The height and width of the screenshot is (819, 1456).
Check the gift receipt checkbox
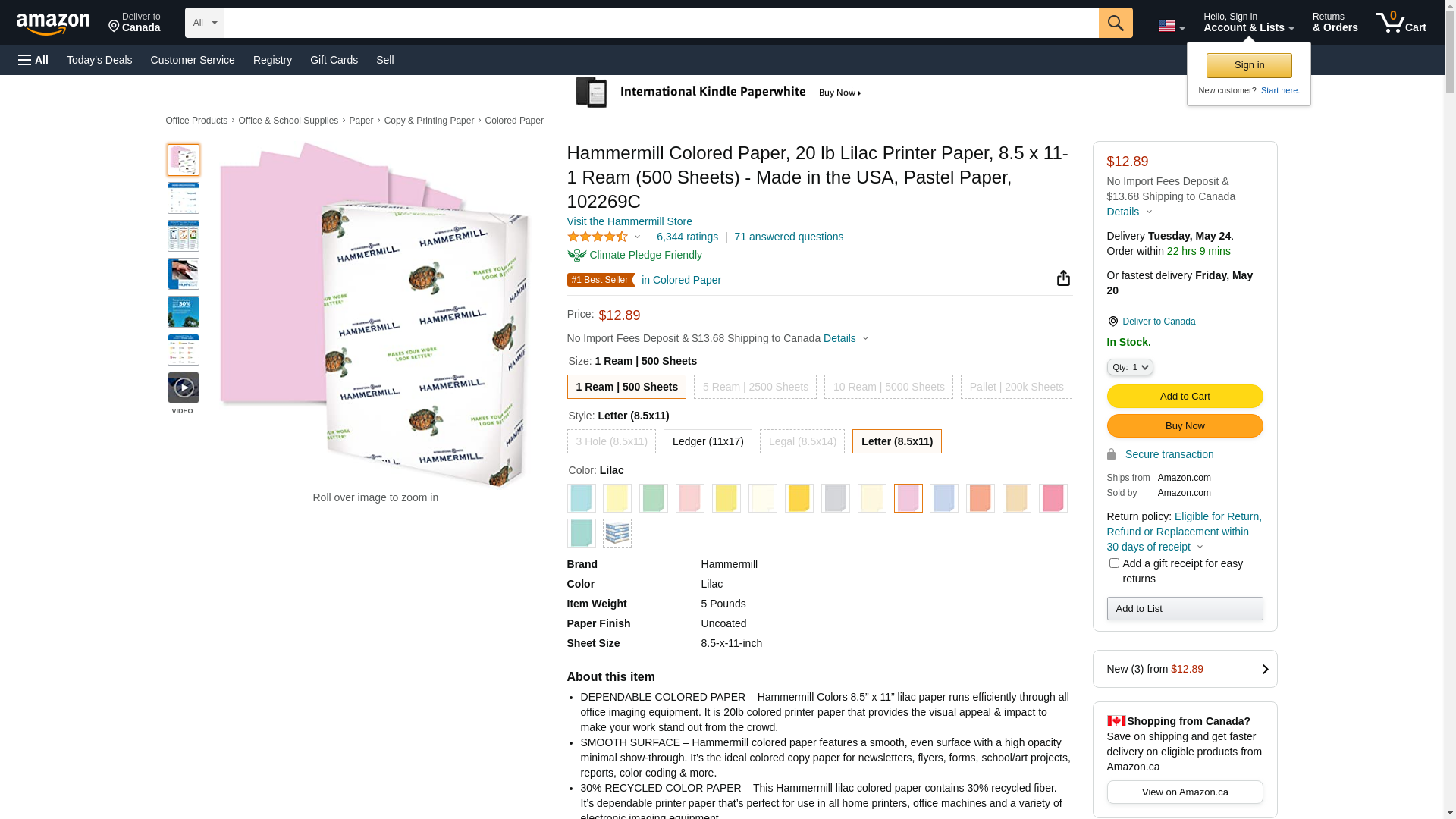[x=1114, y=563]
